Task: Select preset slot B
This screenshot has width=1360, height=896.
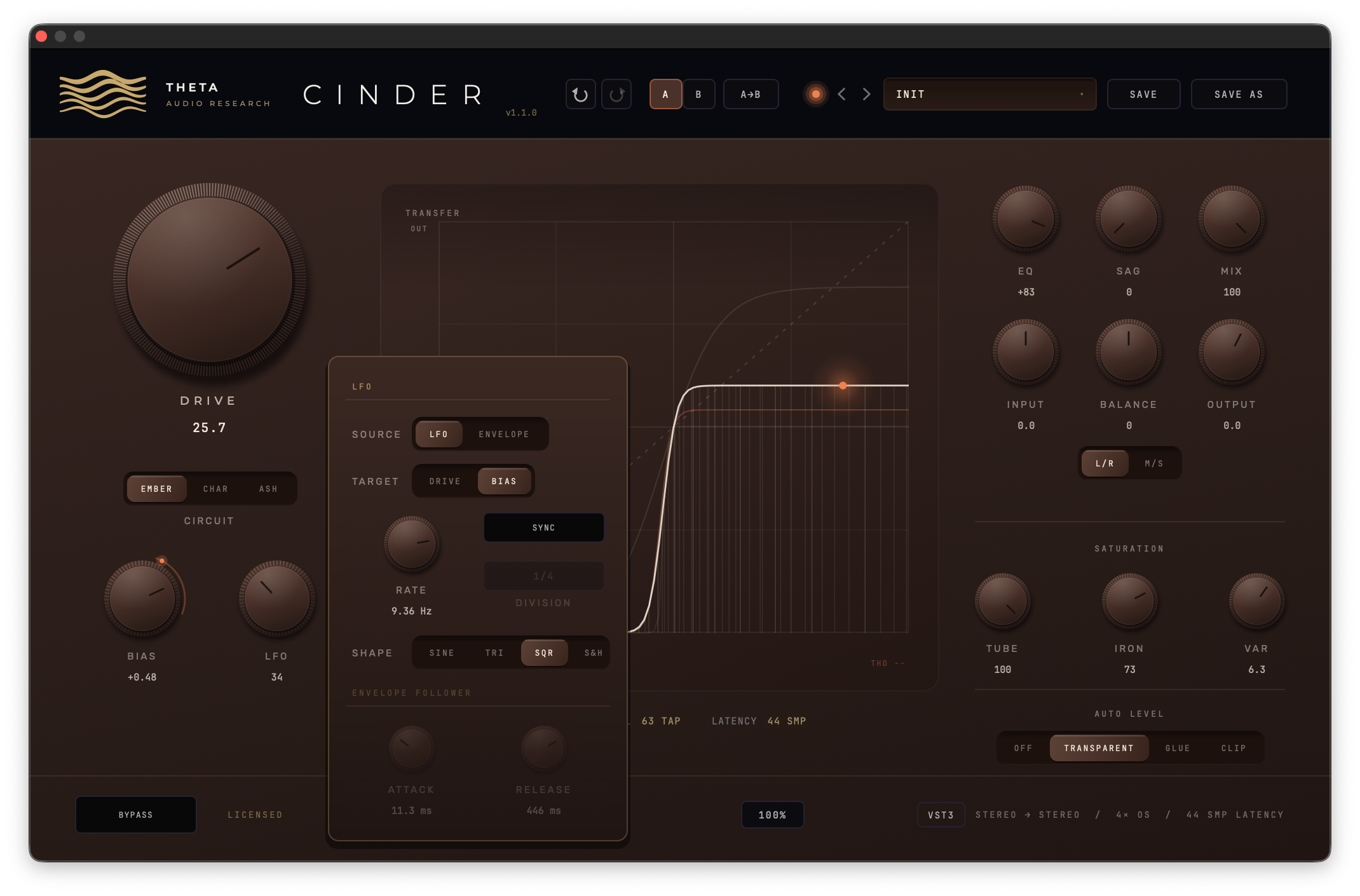Action: pyautogui.click(x=698, y=95)
